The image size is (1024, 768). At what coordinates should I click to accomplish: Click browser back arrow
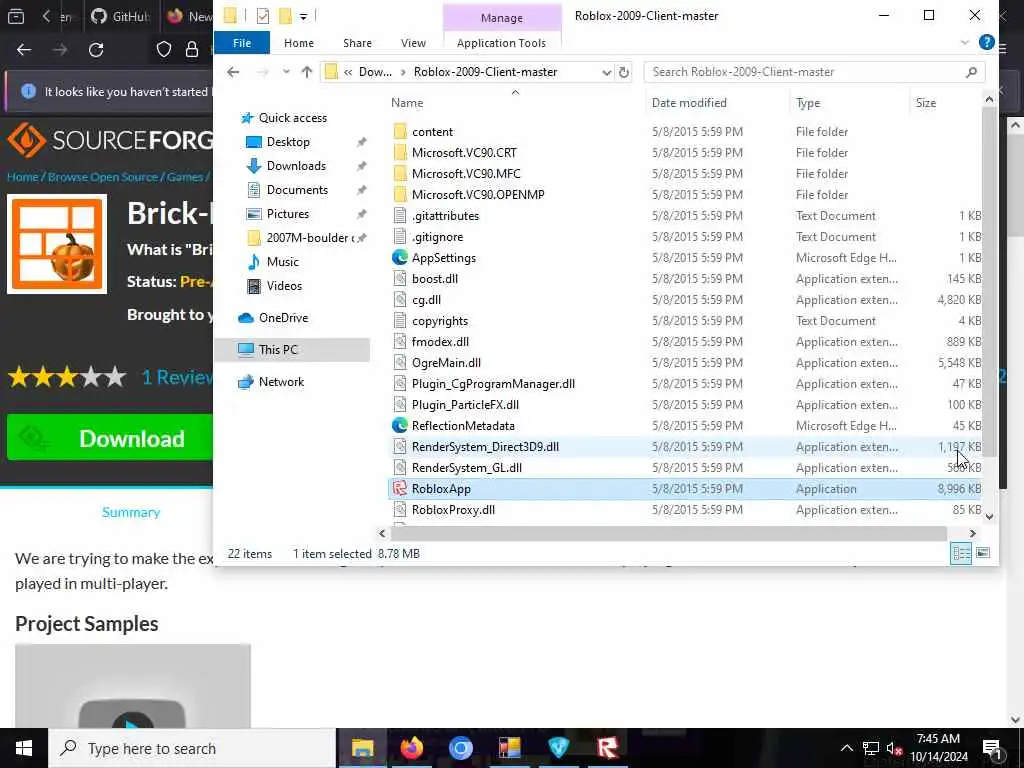[24, 50]
